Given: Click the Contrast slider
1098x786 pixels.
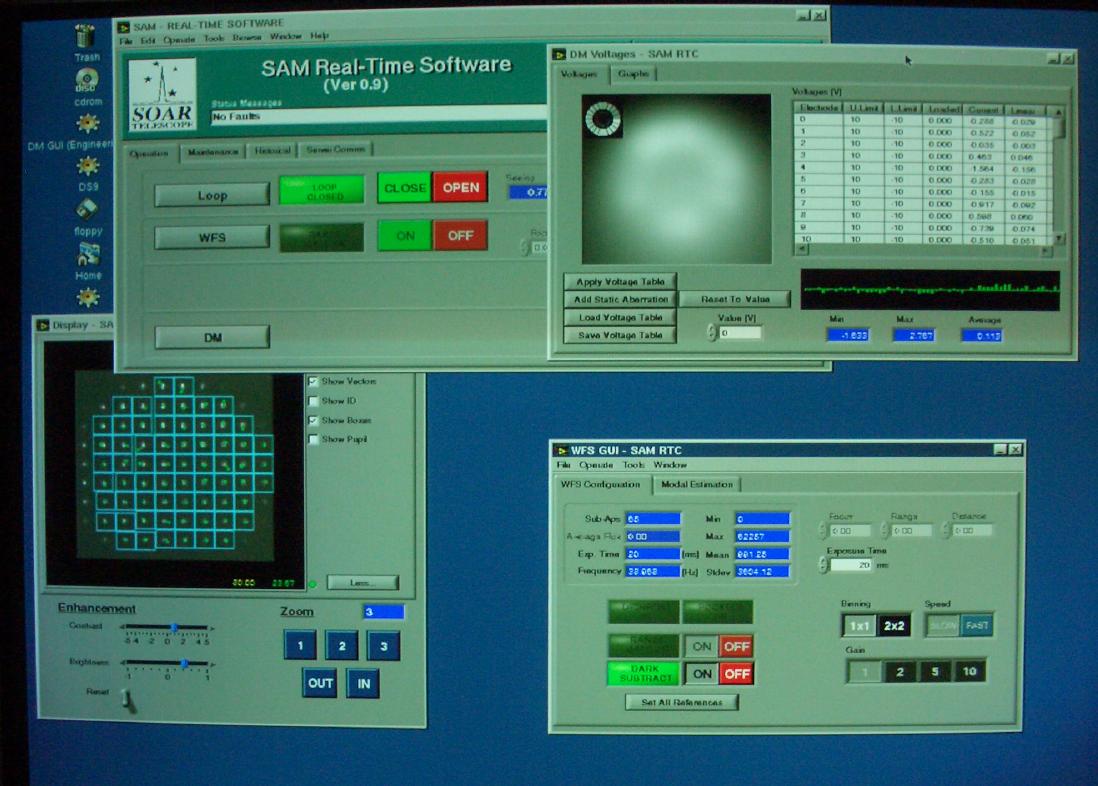Looking at the screenshot, I should (x=167, y=628).
